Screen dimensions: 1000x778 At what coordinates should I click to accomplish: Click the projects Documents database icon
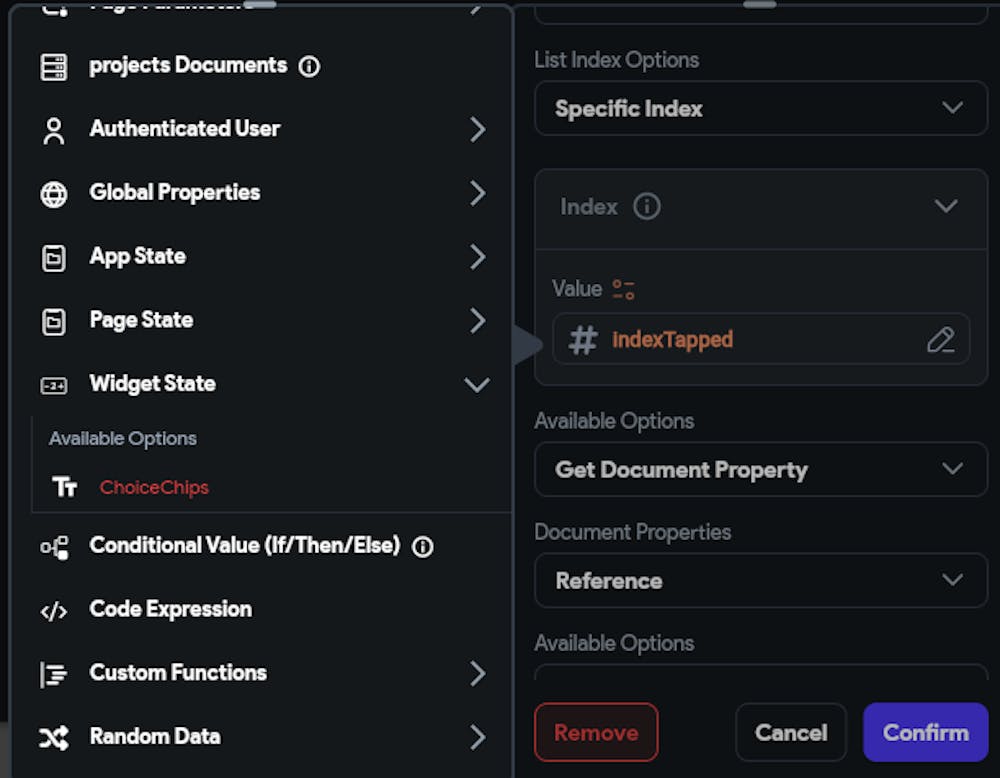53,67
